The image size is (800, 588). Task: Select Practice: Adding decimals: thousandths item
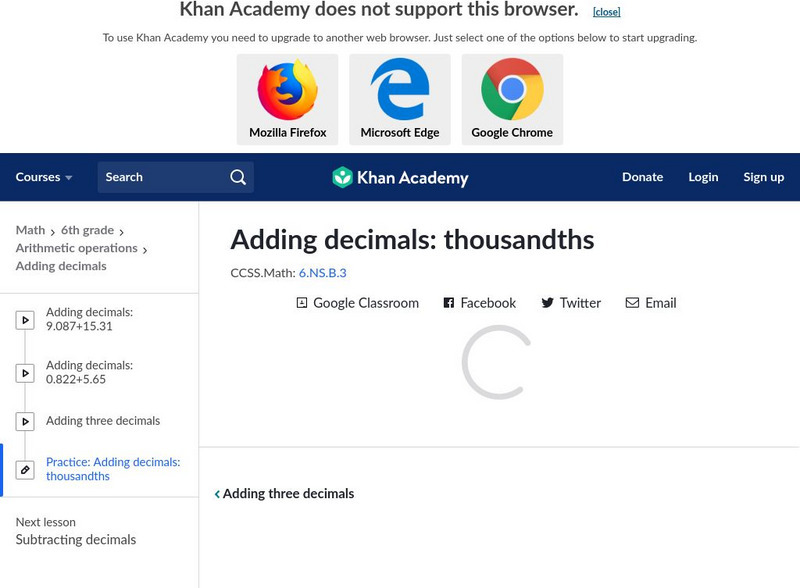click(112, 469)
